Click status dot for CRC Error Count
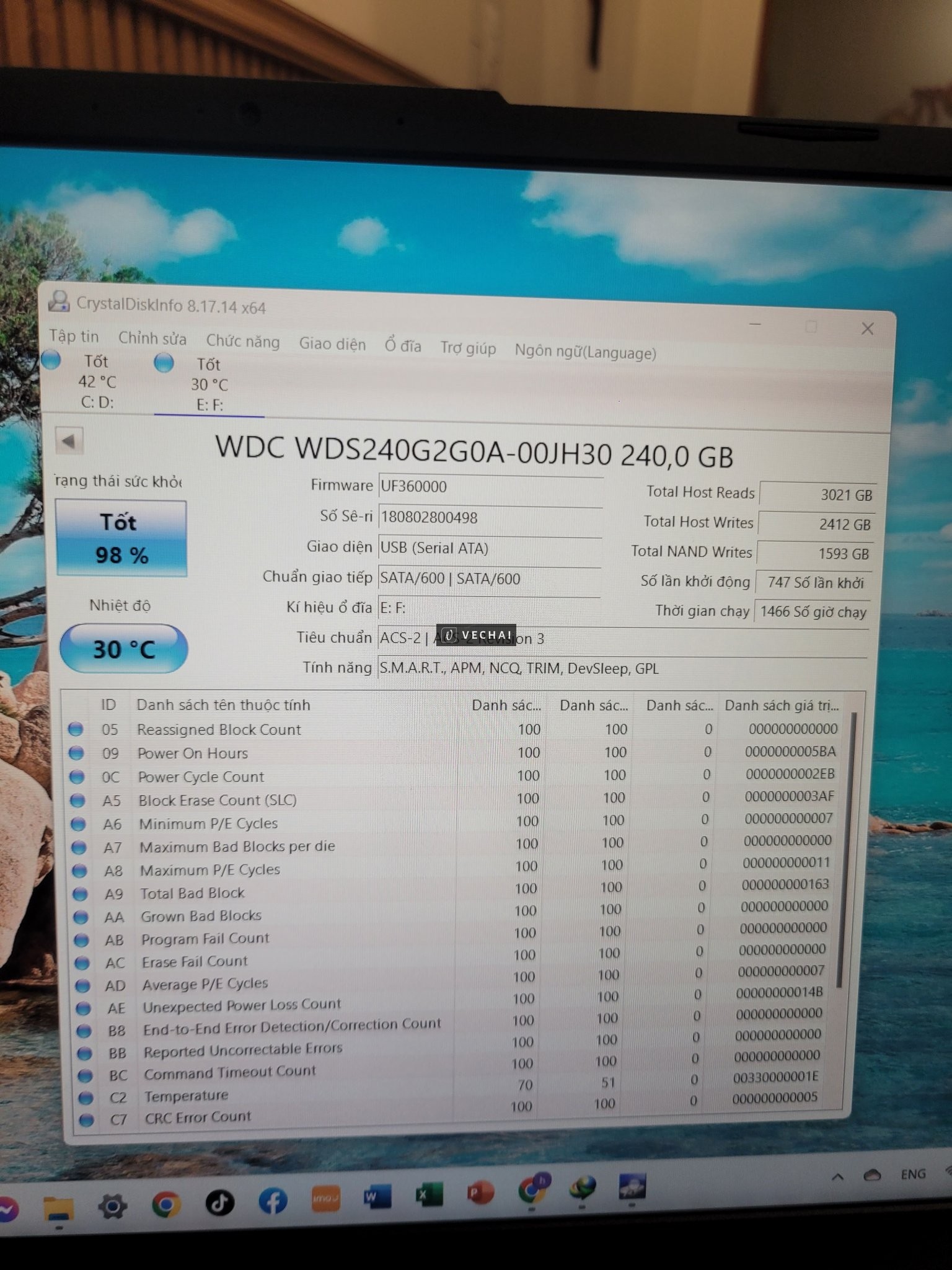 coord(86,1120)
